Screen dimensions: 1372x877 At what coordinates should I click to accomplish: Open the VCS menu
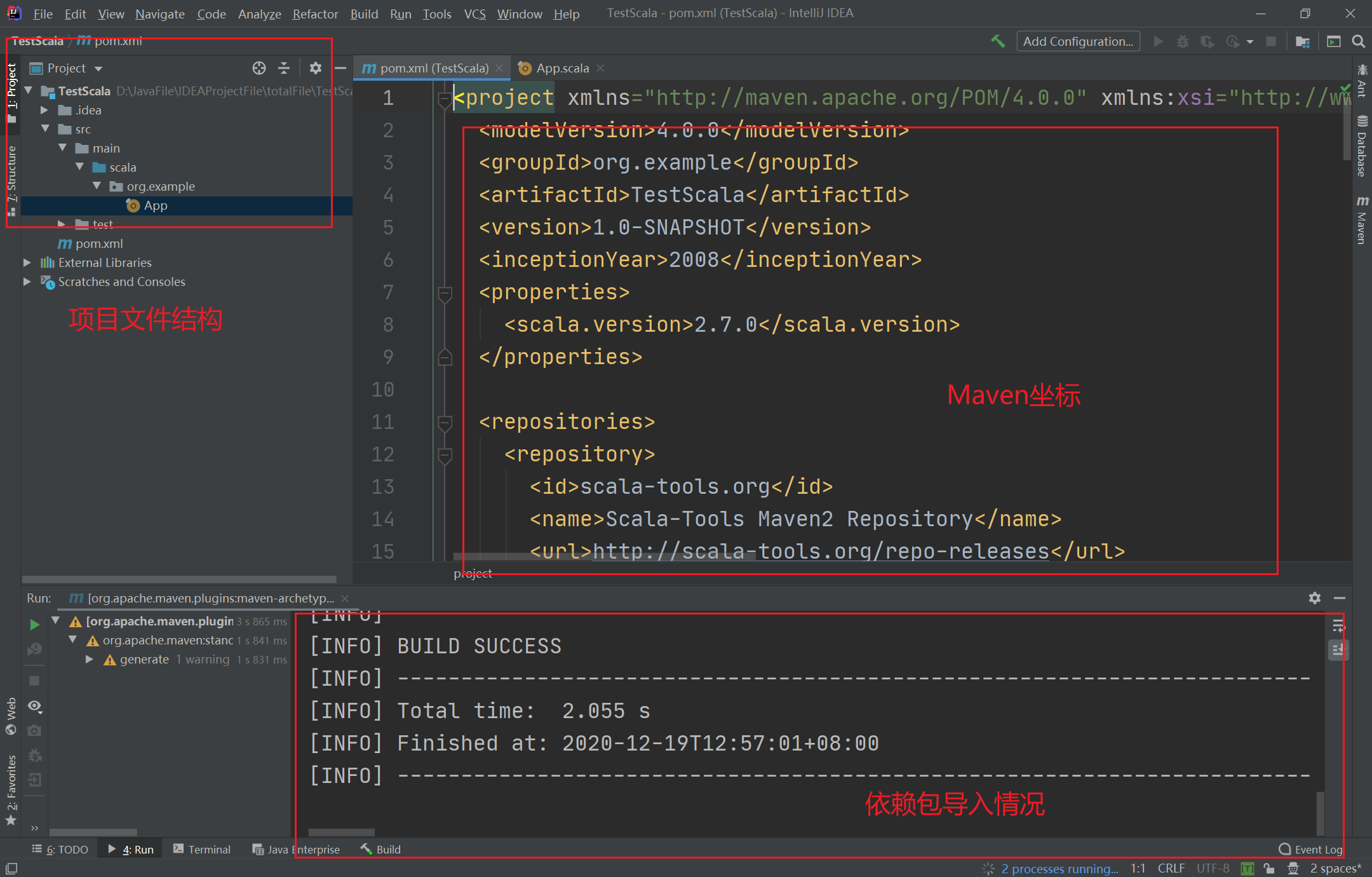coord(474,13)
